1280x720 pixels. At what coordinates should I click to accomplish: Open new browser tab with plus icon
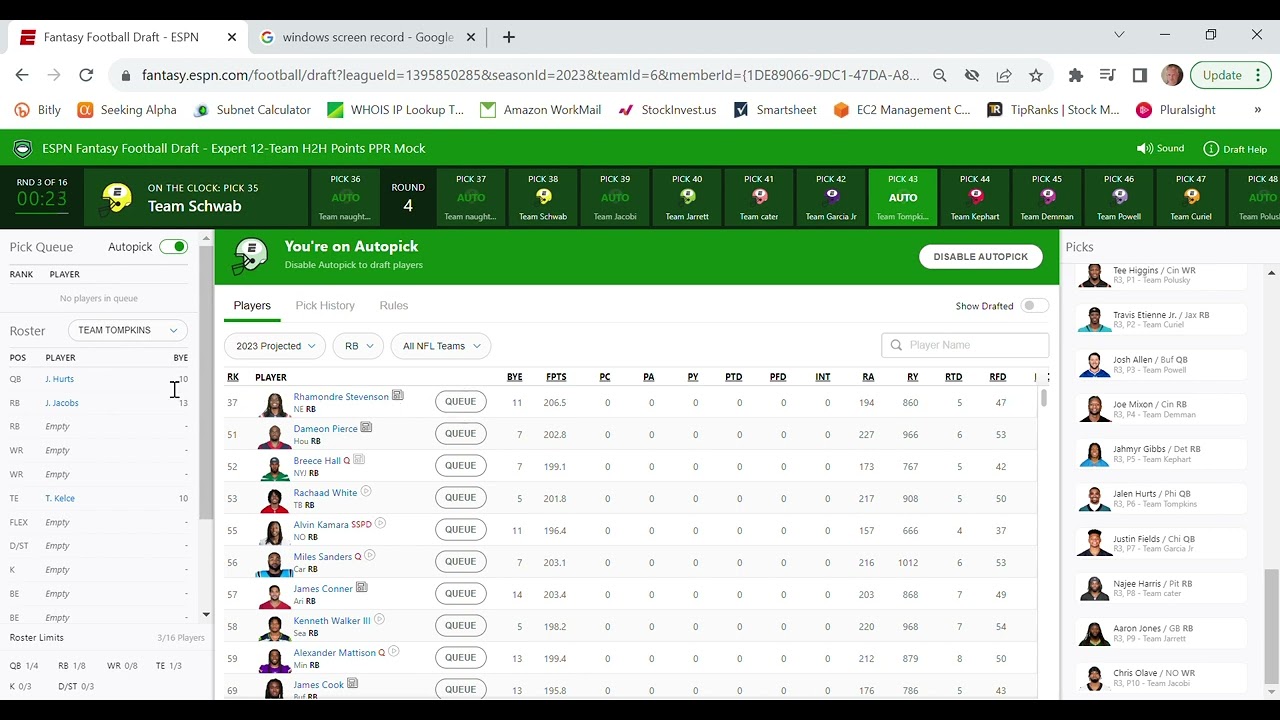point(508,37)
